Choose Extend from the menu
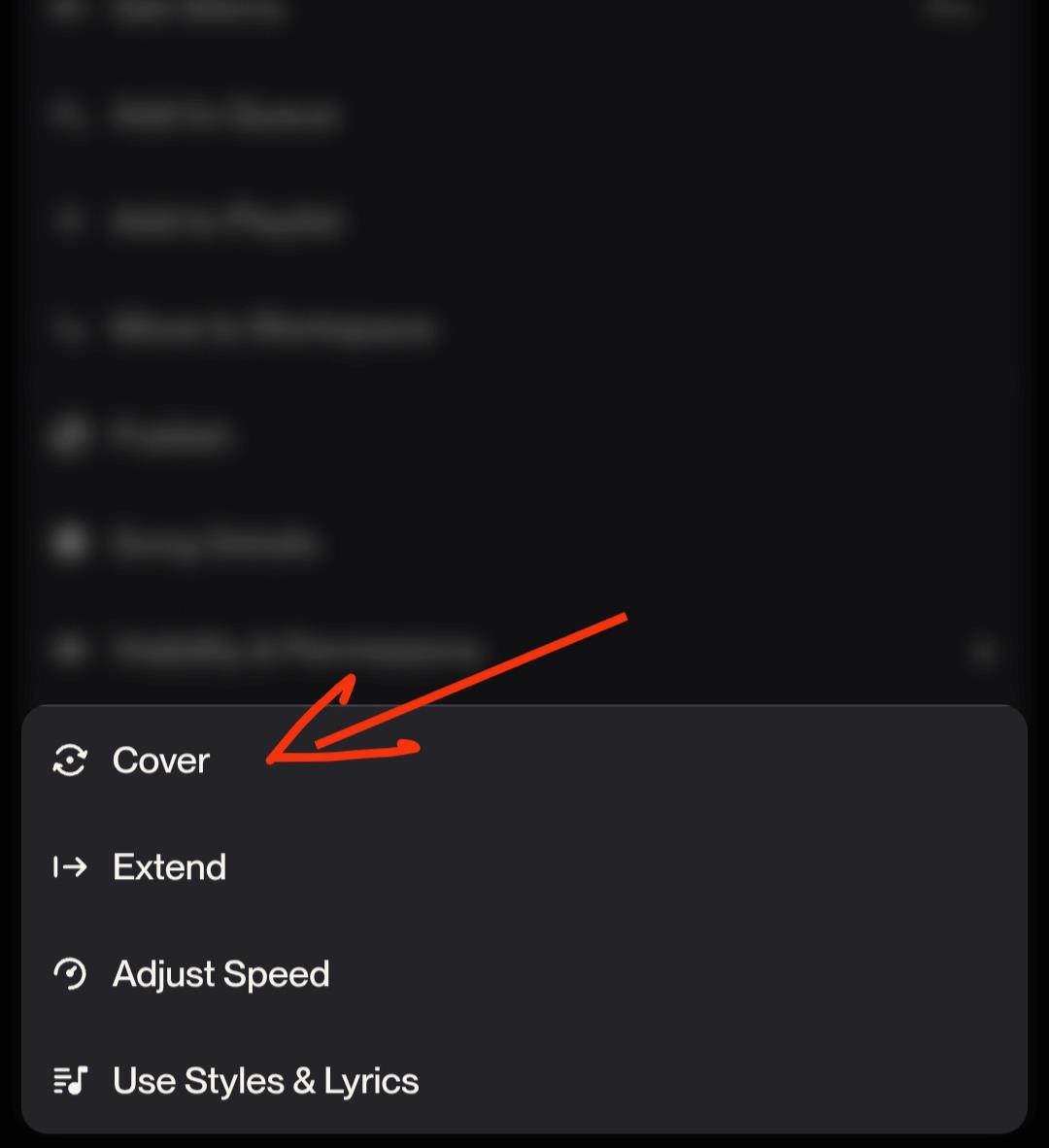The width and height of the screenshot is (1049, 1148). click(x=169, y=867)
